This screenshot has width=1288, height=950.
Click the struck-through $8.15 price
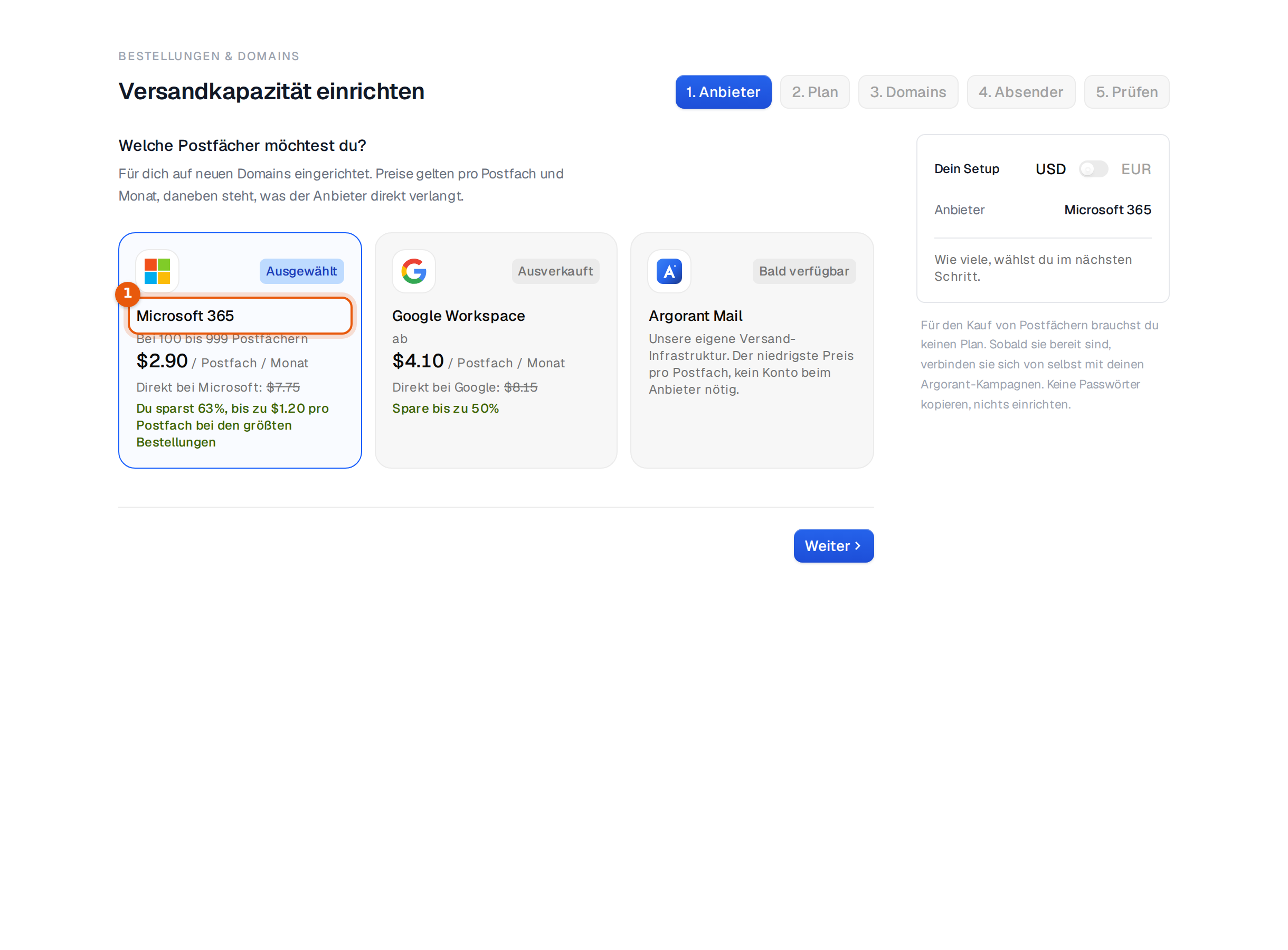[x=521, y=387]
